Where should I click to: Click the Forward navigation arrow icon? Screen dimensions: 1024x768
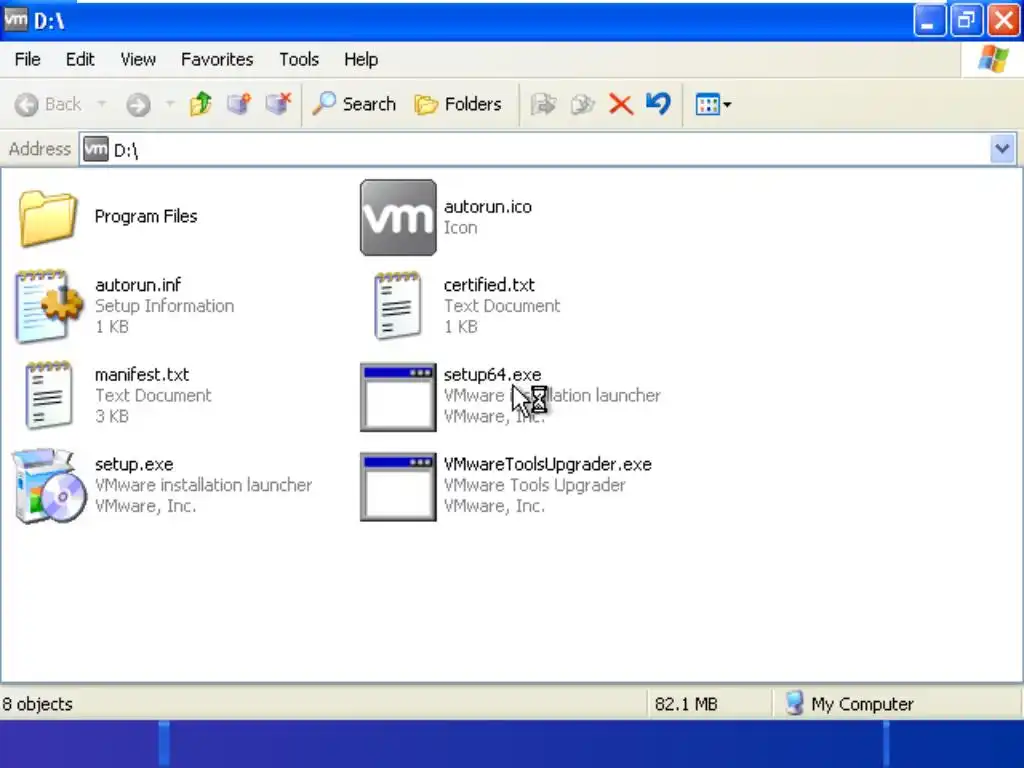click(x=138, y=104)
